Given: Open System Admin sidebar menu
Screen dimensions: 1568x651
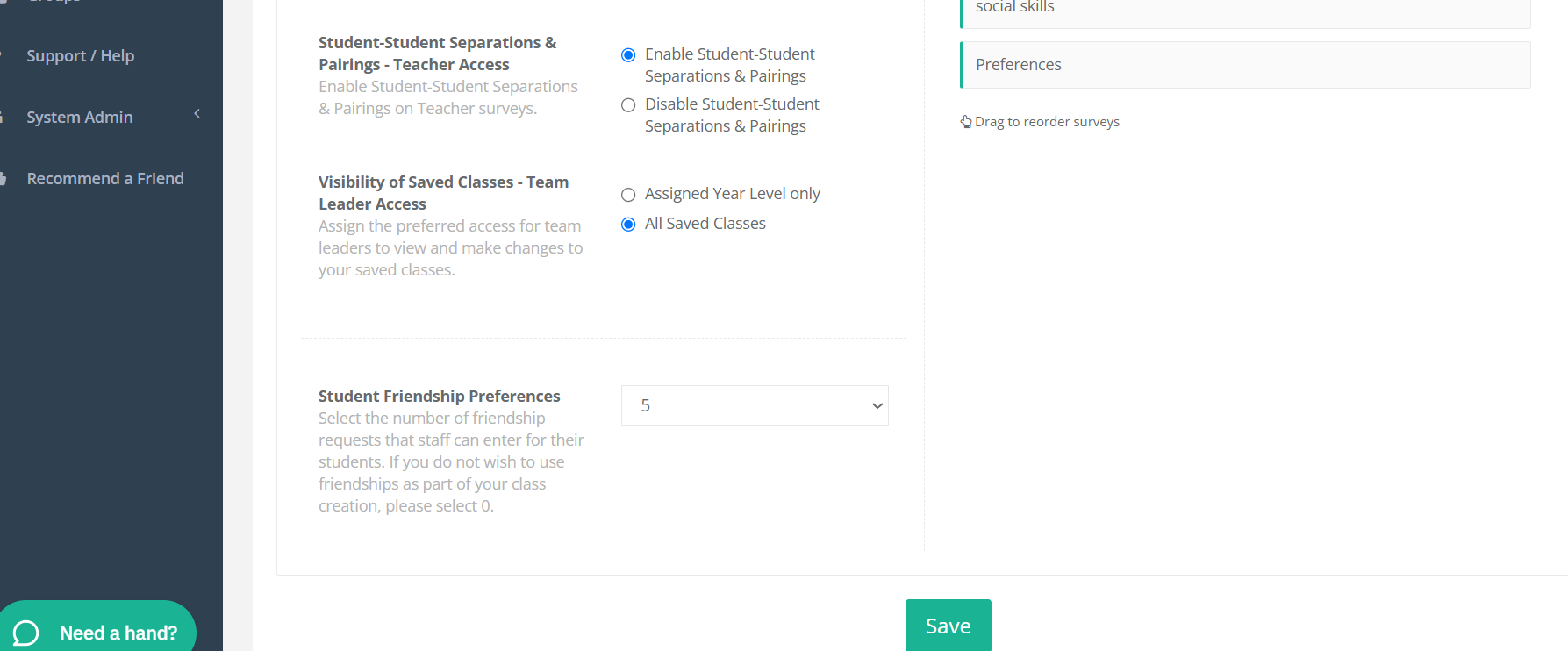Looking at the screenshot, I should tap(80, 118).
